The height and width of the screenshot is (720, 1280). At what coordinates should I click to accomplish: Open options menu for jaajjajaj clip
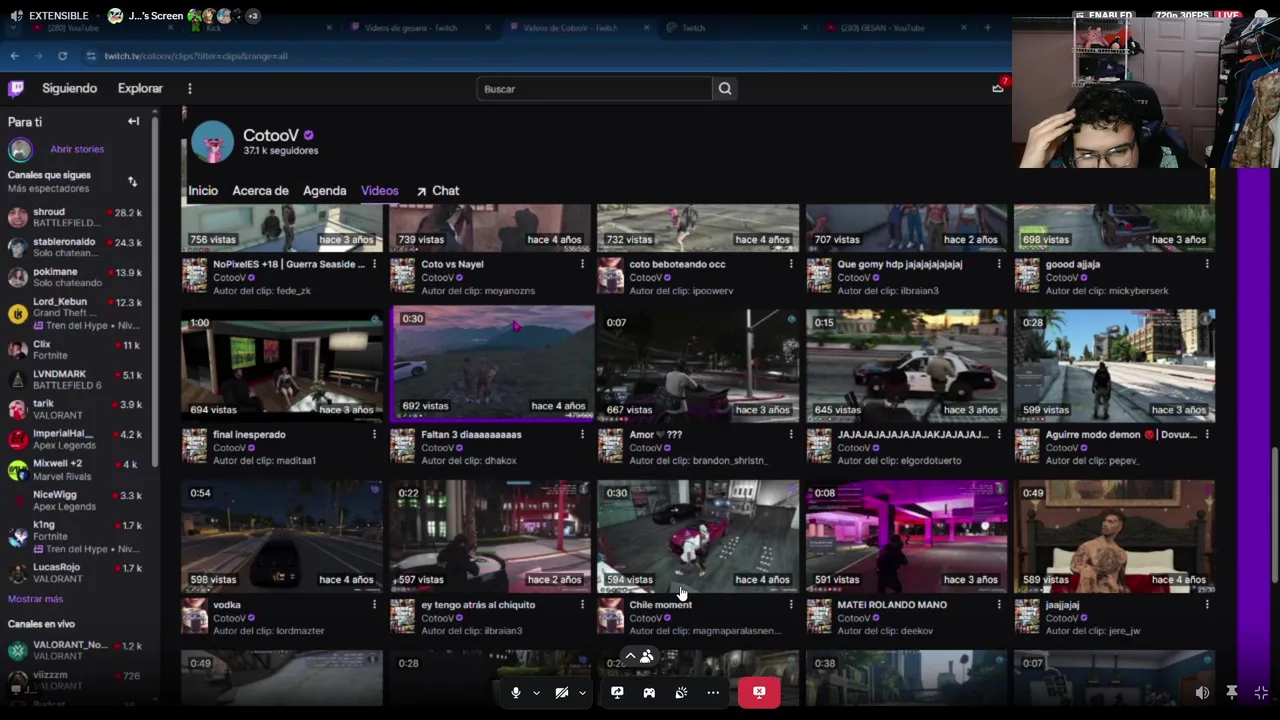(x=1207, y=605)
